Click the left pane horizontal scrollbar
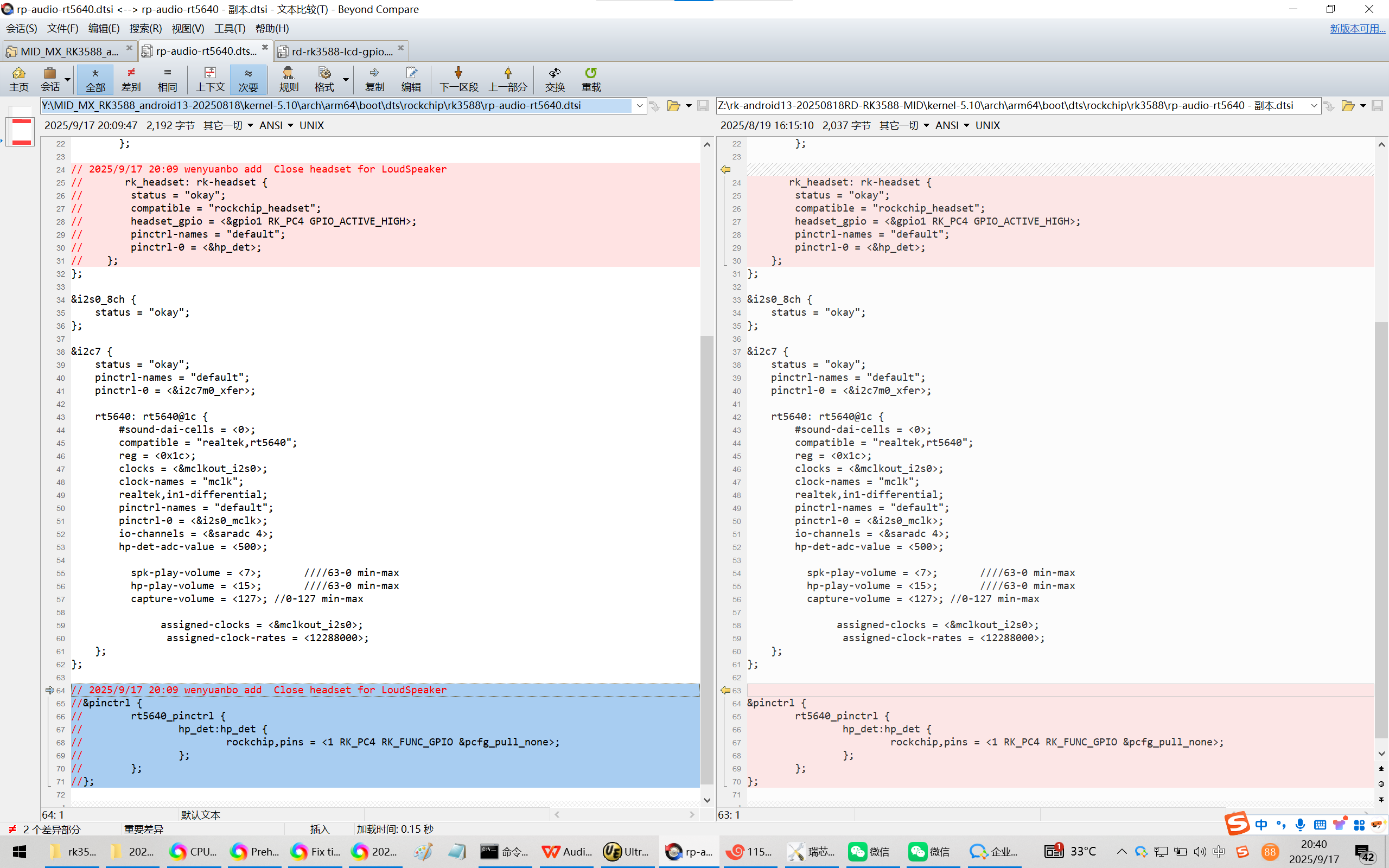The height and width of the screenshot is (868, 1389). 624,814
